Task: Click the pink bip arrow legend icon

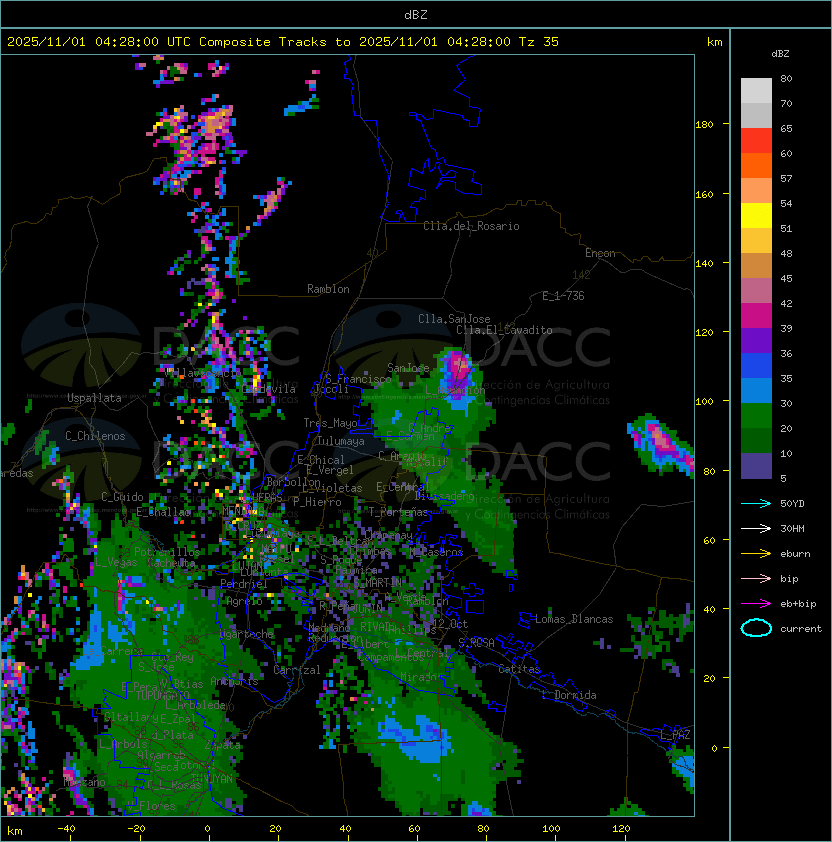Action: pyautogui.click(x=756, y=578)
